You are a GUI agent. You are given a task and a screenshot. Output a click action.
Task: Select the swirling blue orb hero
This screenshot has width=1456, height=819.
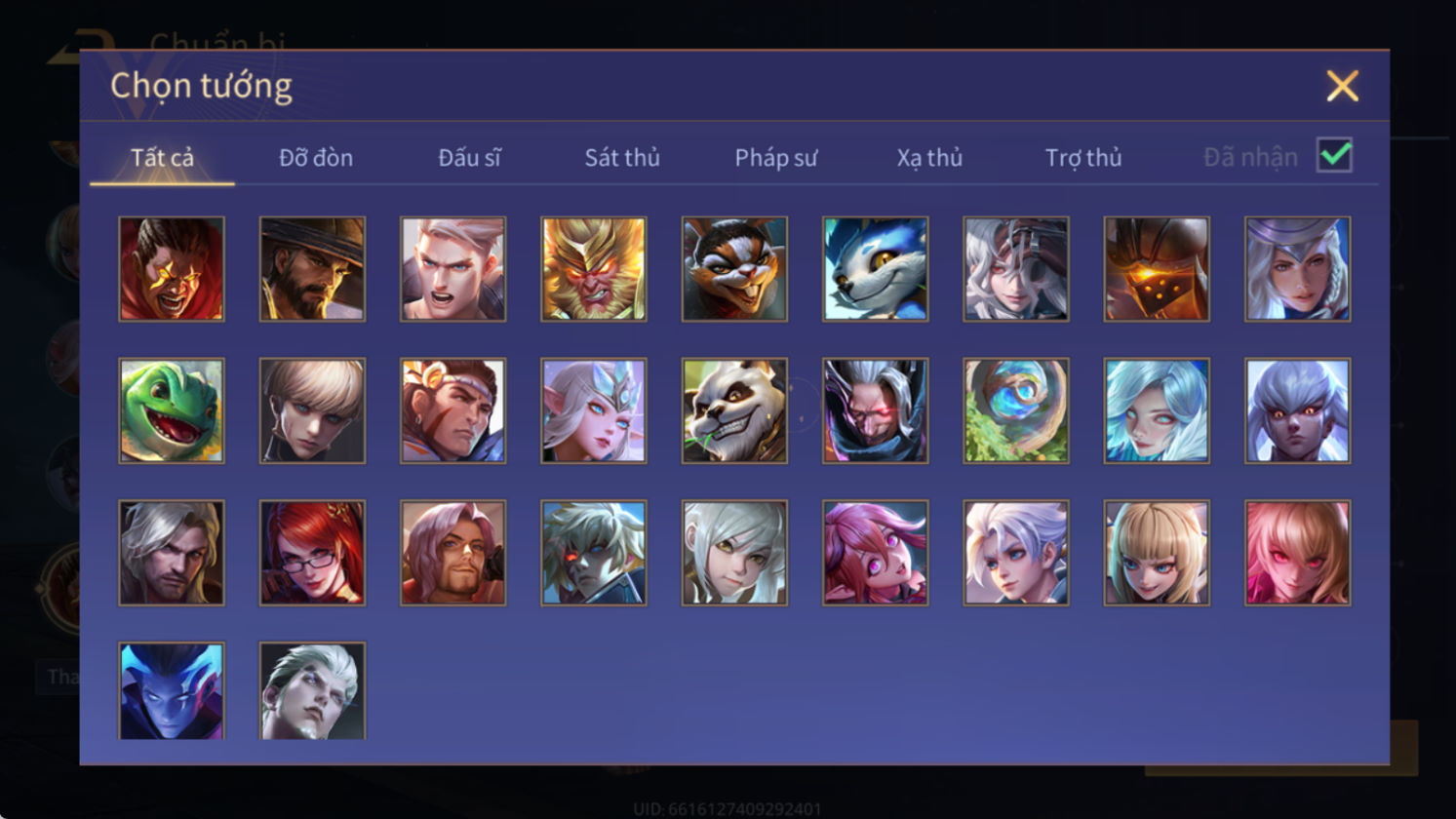1016,410
